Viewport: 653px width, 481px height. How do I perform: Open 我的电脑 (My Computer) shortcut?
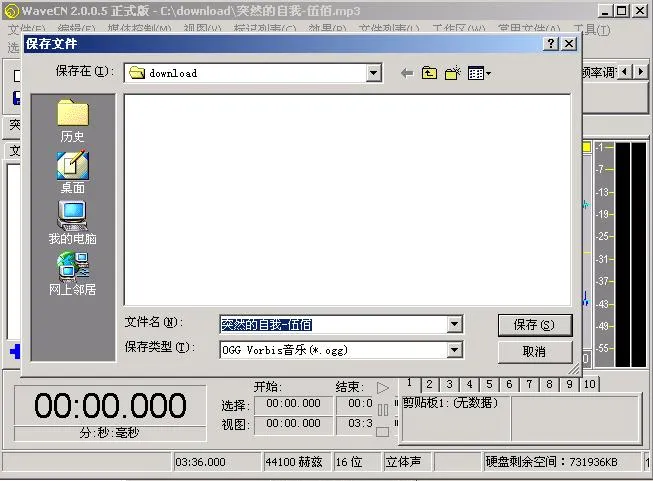72,223
